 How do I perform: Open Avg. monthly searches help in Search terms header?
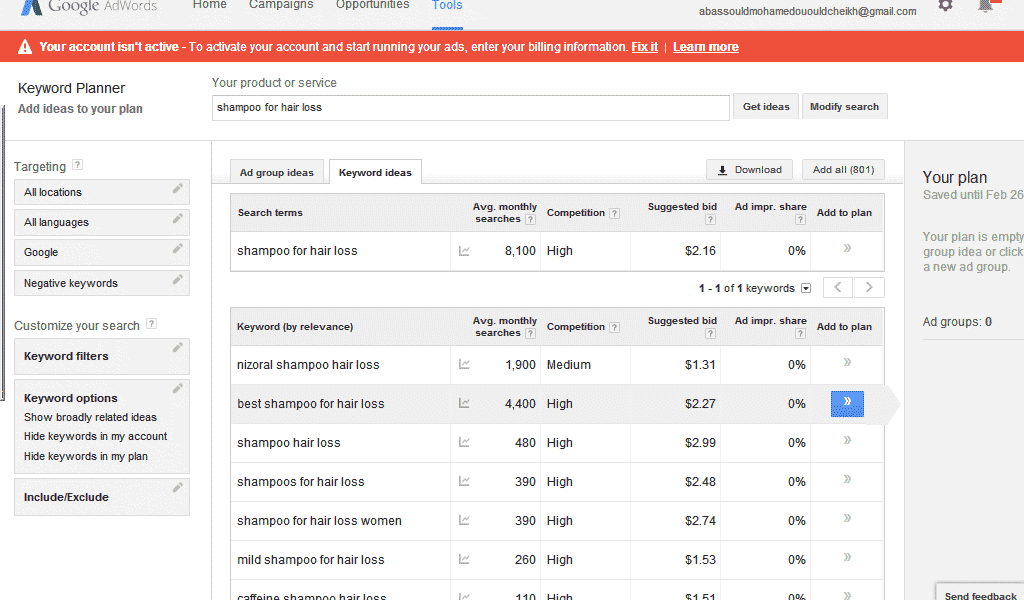(x=530, y=219)
